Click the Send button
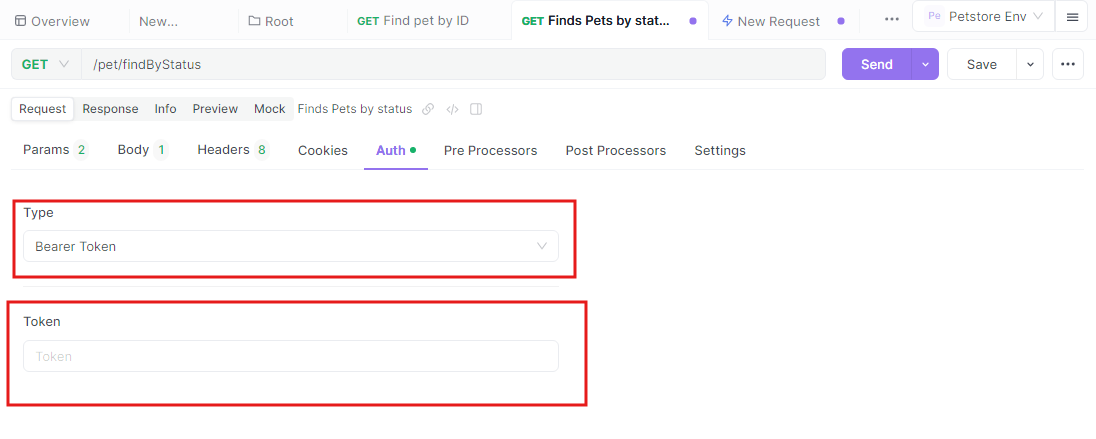The width and height of the screenshot is (1096, 439). coord(877,64)
